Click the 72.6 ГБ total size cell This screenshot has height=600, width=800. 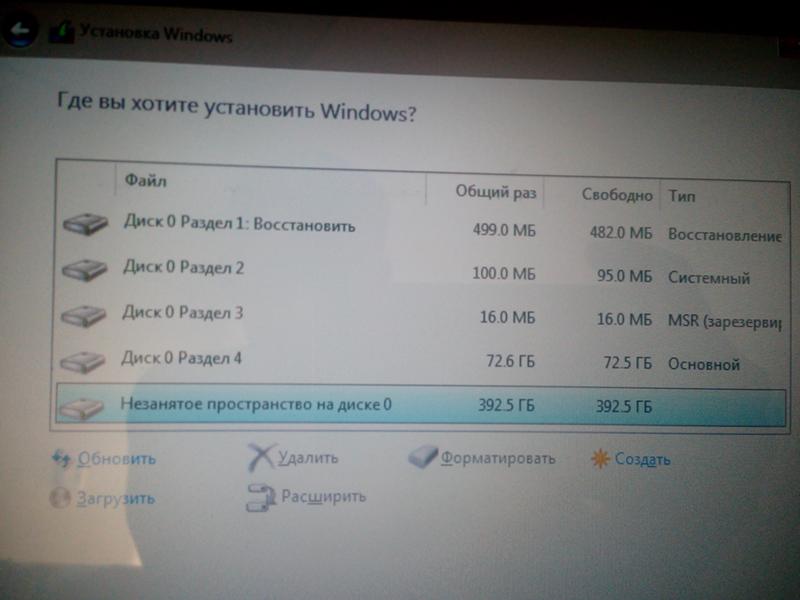[x=510, y=362]
